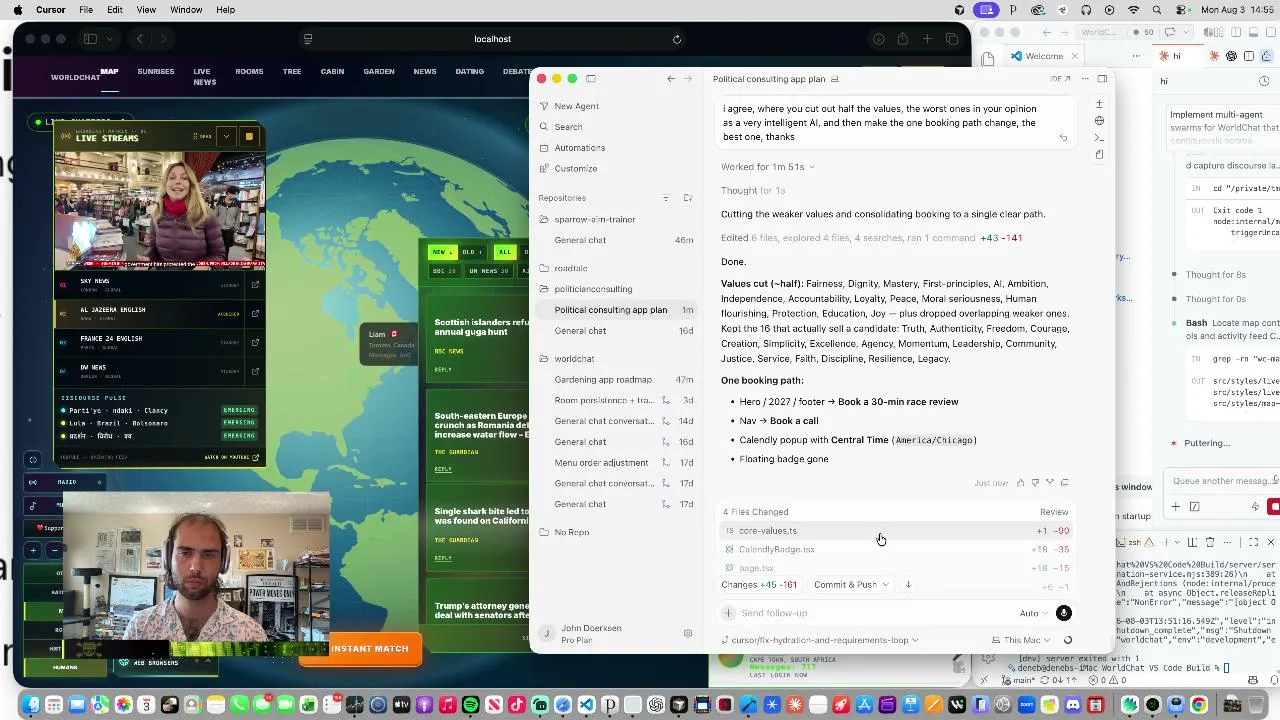
Task: Click the down arrow next to Commit & Push
Action: point(908,585)
